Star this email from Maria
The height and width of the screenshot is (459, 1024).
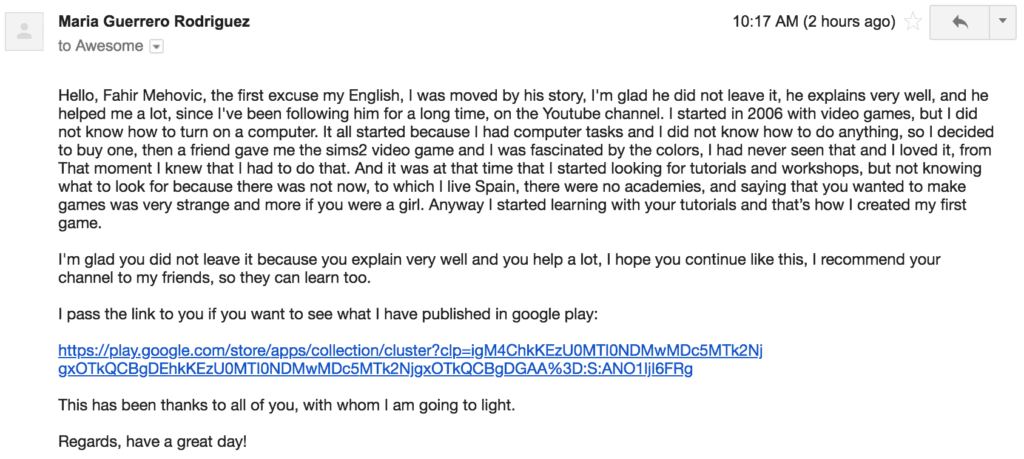pos(912,22)
